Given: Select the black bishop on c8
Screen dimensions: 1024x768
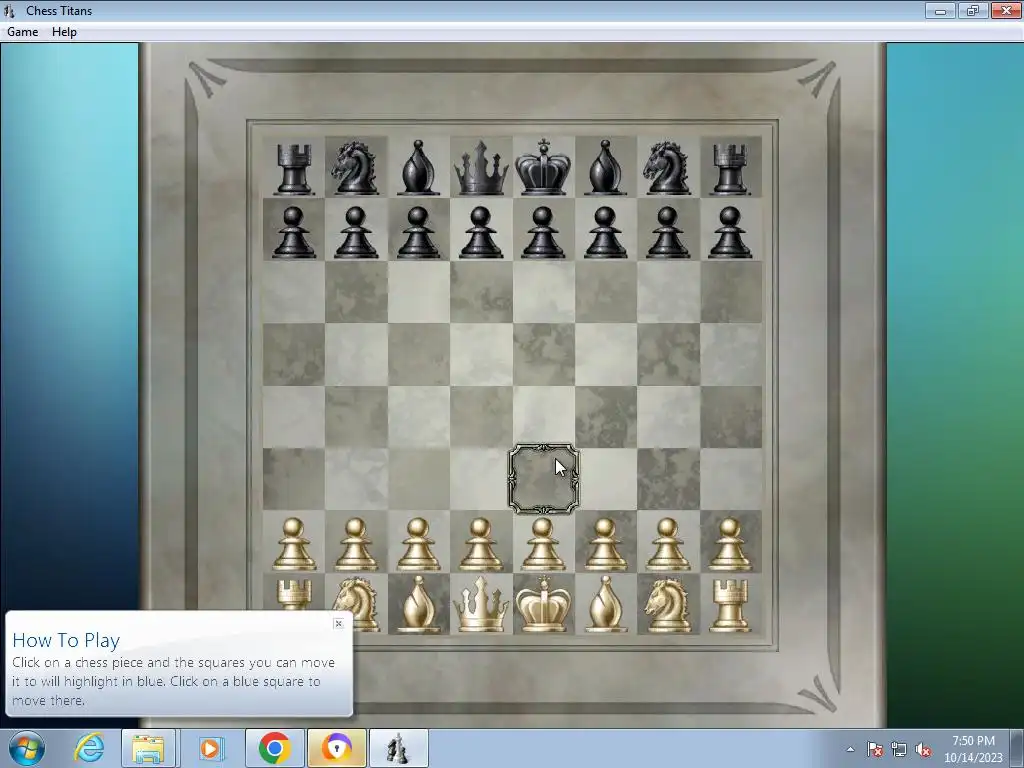Looking at the screenshot, I should click(418, 168).
